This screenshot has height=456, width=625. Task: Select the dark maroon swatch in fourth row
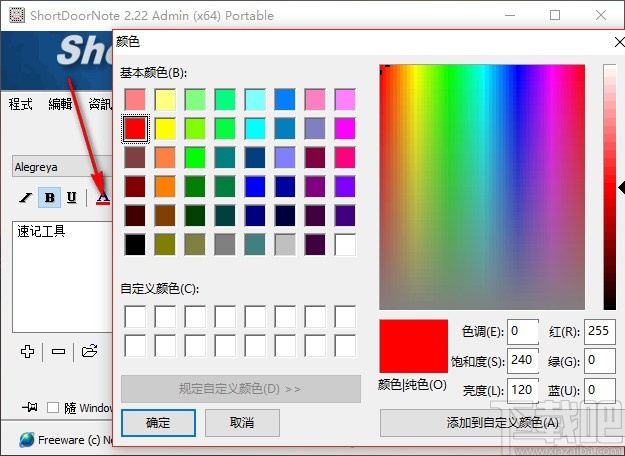[135, 187]
